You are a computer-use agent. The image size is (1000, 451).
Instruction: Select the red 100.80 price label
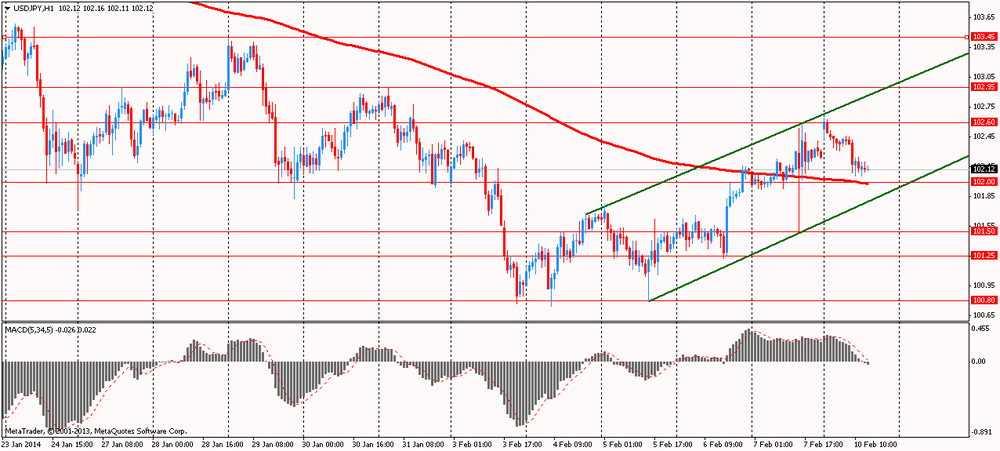point(983,300)
